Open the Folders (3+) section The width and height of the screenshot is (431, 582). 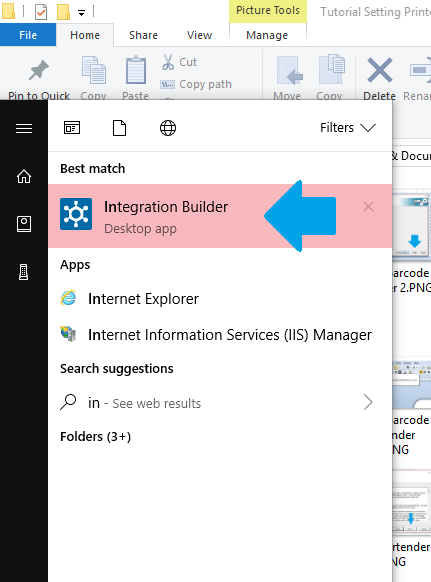pos(95,436)
